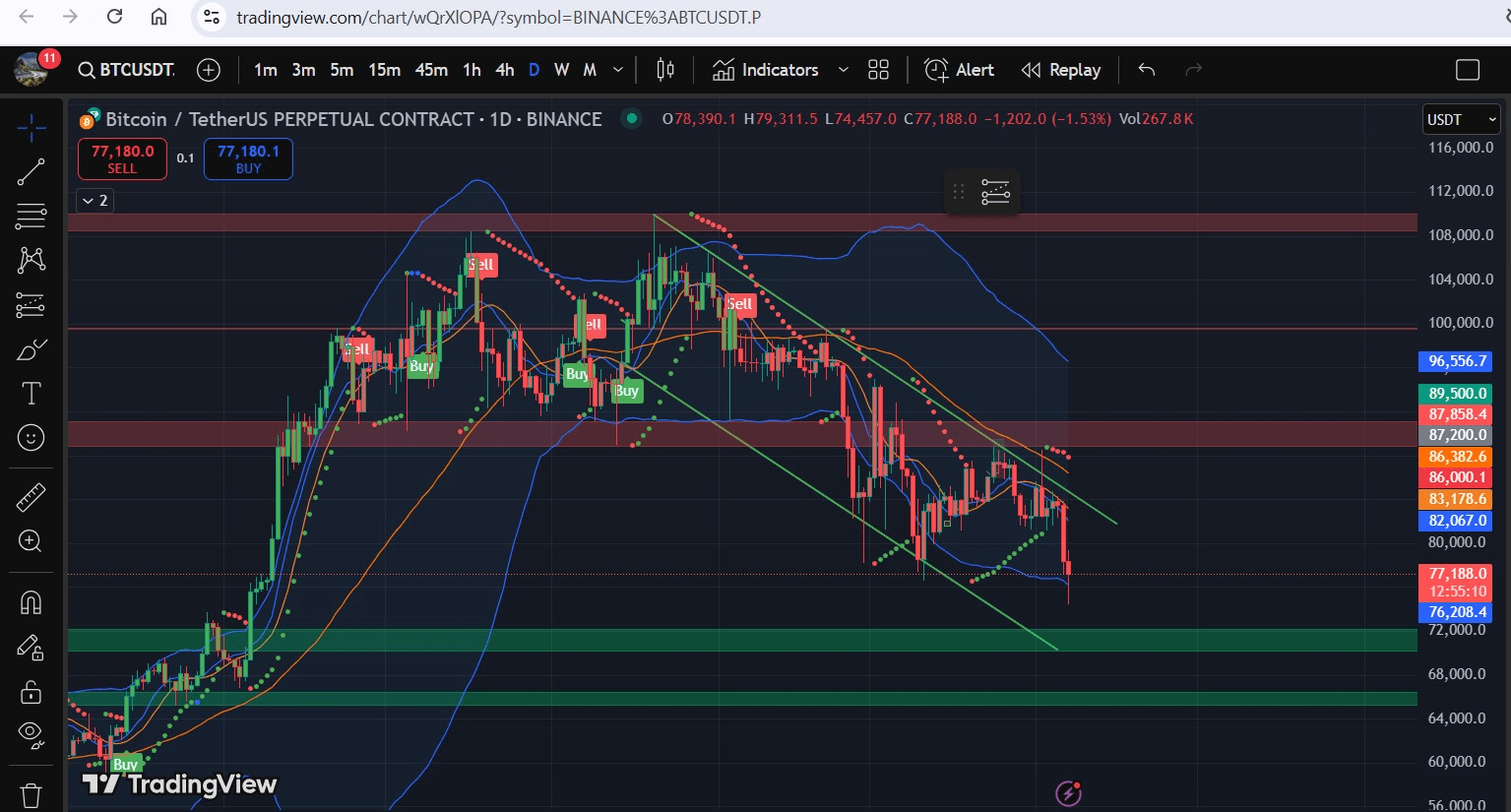Open the candlestick chart type selector
The image size is (1511, 812).
(665, 70)
